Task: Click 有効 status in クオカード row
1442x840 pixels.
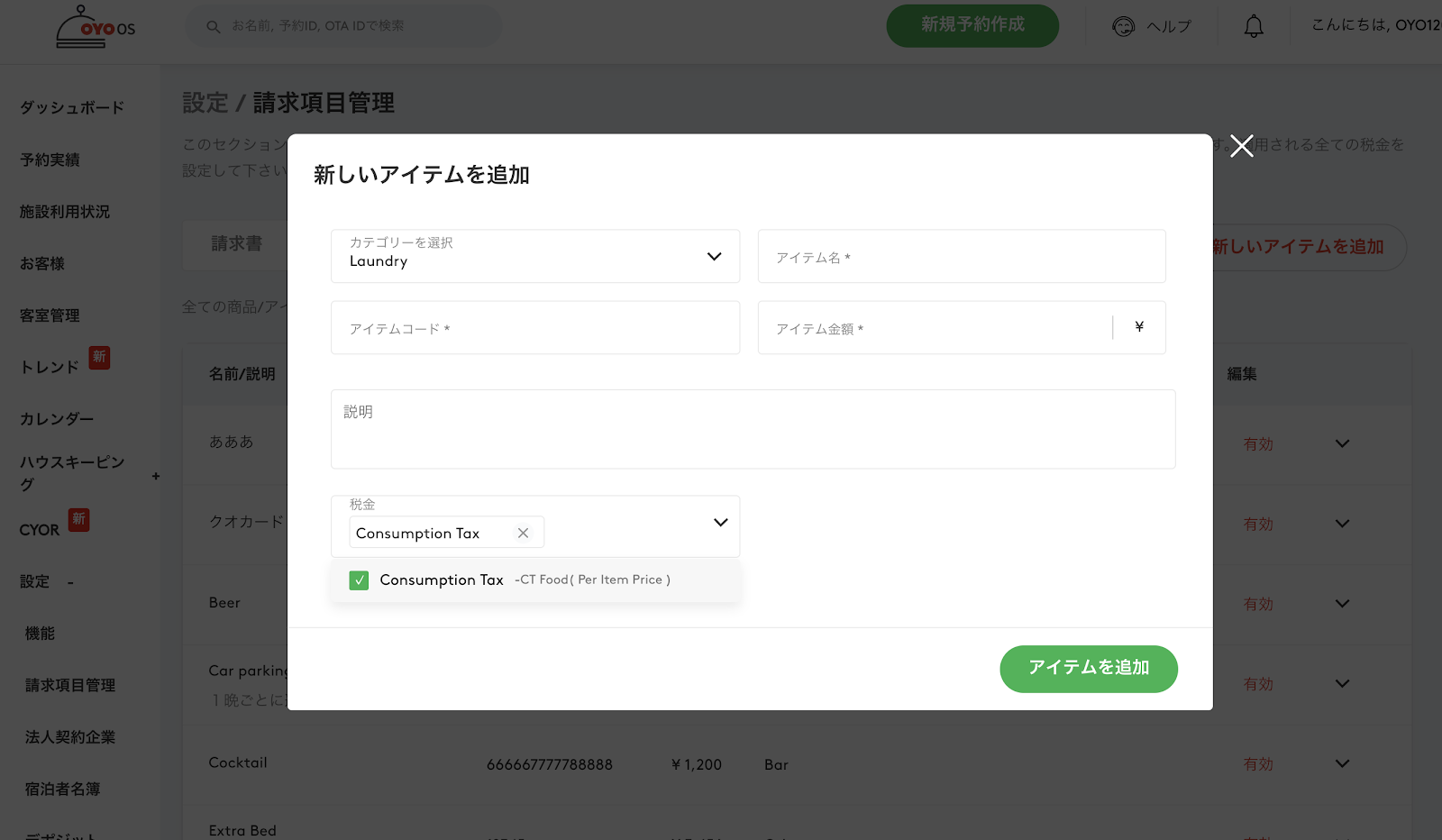Action: click(x=1258, y=524)
